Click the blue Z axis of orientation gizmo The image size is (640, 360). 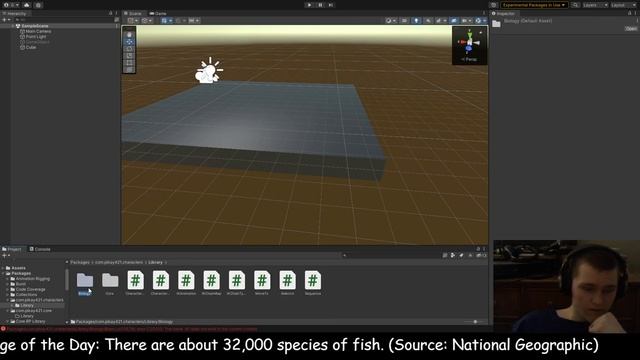469,49
